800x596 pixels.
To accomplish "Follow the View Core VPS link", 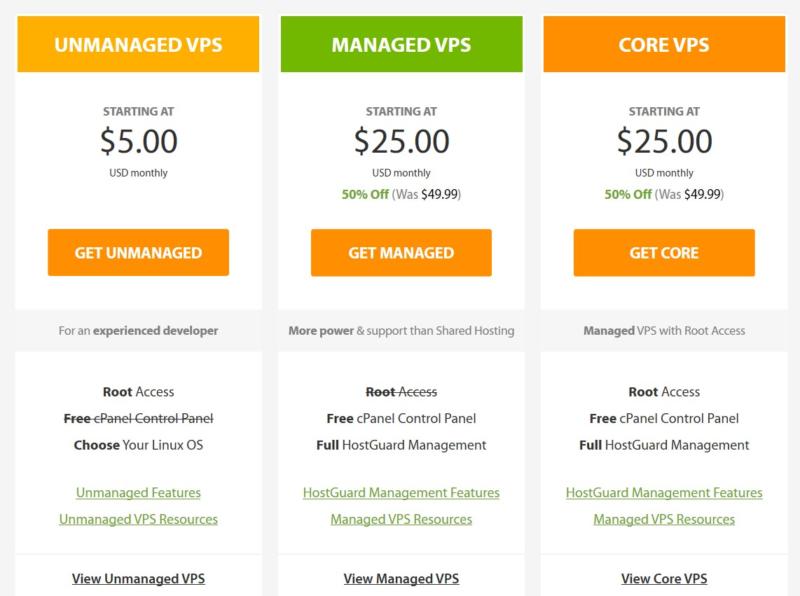I will coord(664,578).
